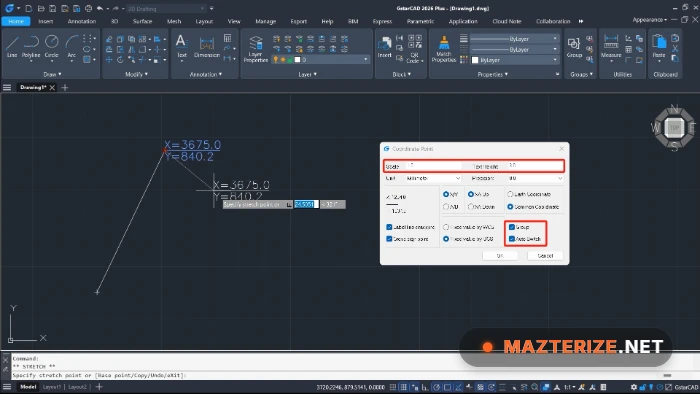This screenshot has height=394, width=700.
Task: Click the Text height input field
Action: [x=535, y=166]
